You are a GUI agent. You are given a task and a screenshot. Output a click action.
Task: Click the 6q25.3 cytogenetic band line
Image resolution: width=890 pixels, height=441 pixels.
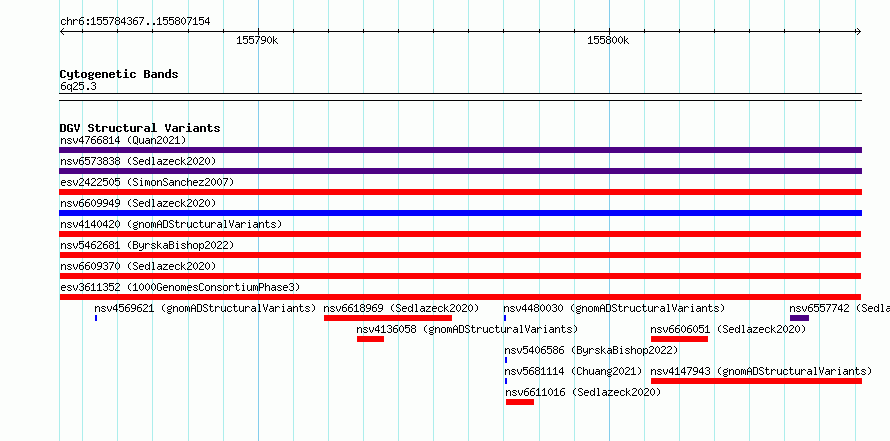[460, 97]
